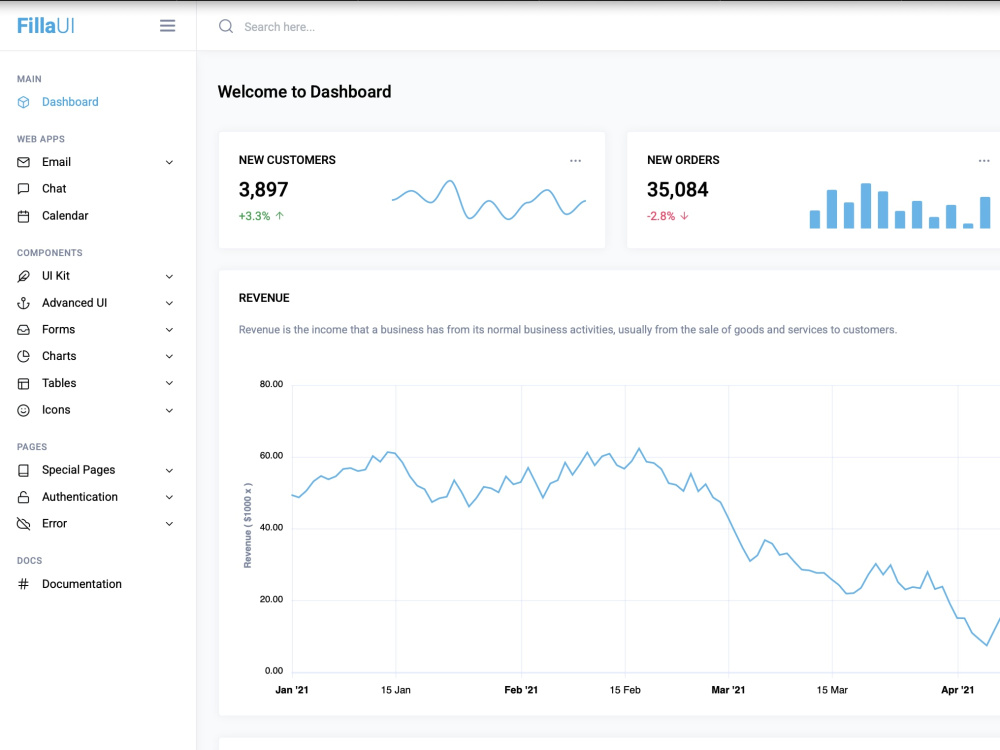
Task: Click the New Orders bar chart
Action: [900, 205]
